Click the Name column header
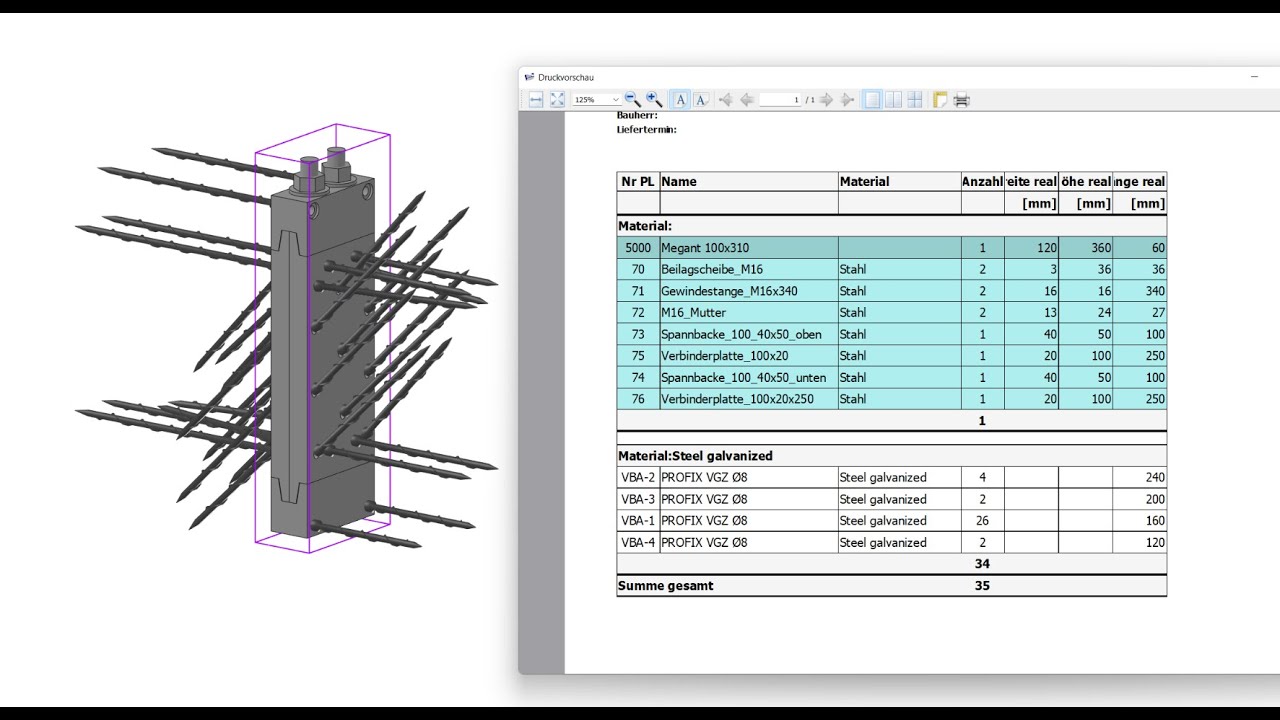The height and width of the screenshot is (720, 1280). (749, 181)
